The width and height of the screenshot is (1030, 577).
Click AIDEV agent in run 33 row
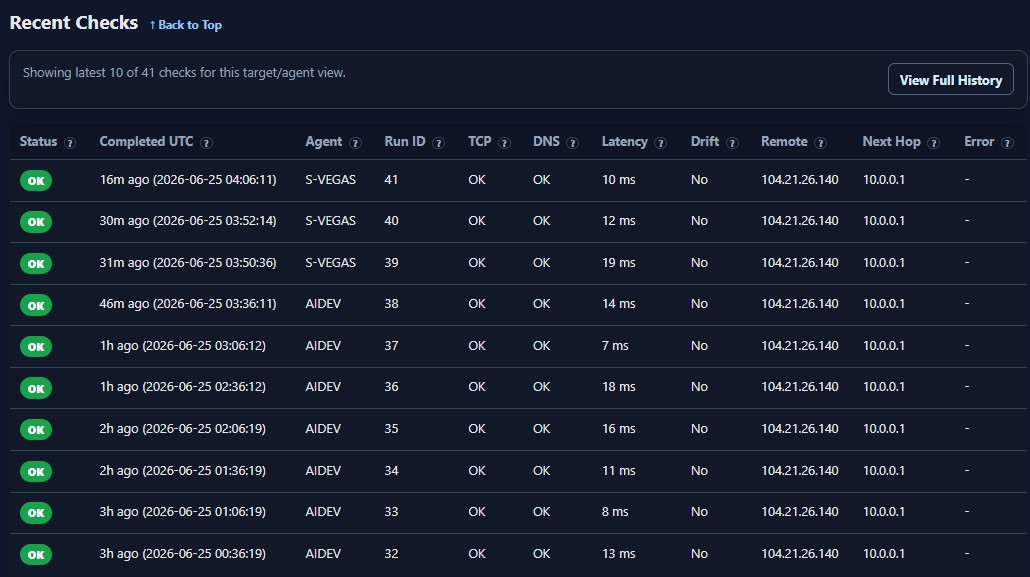coord(323,512)
